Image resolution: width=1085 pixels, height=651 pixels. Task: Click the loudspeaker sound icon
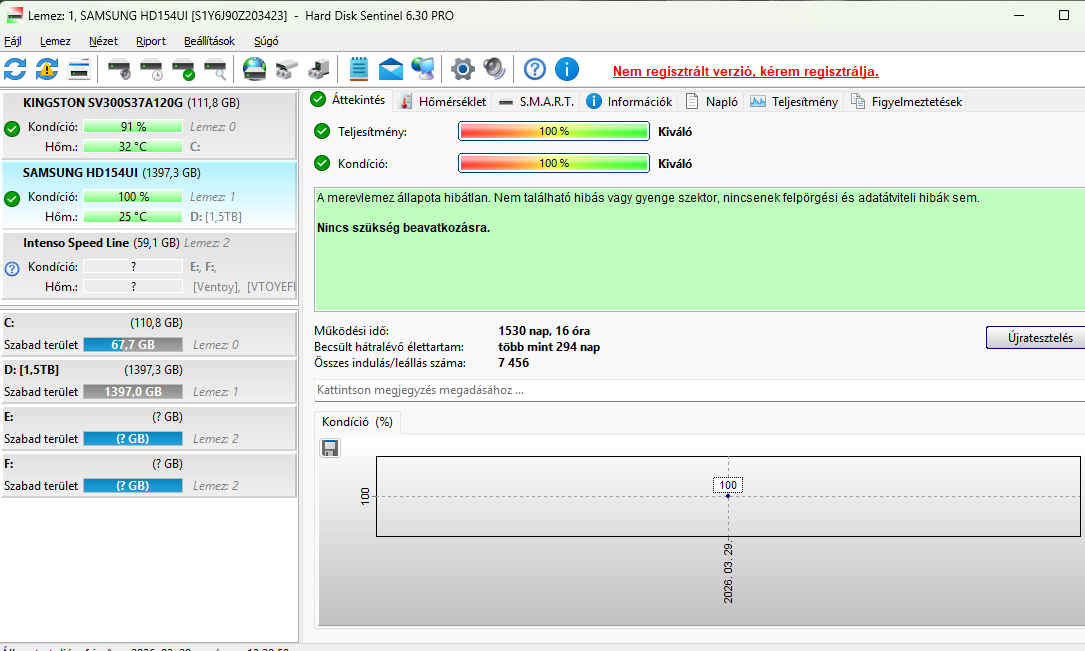495,69
